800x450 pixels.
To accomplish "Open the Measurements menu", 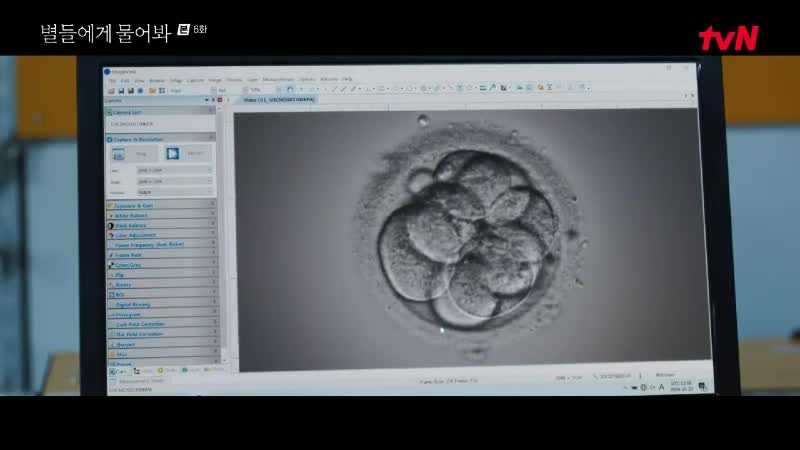I will [x=279, y=80].
